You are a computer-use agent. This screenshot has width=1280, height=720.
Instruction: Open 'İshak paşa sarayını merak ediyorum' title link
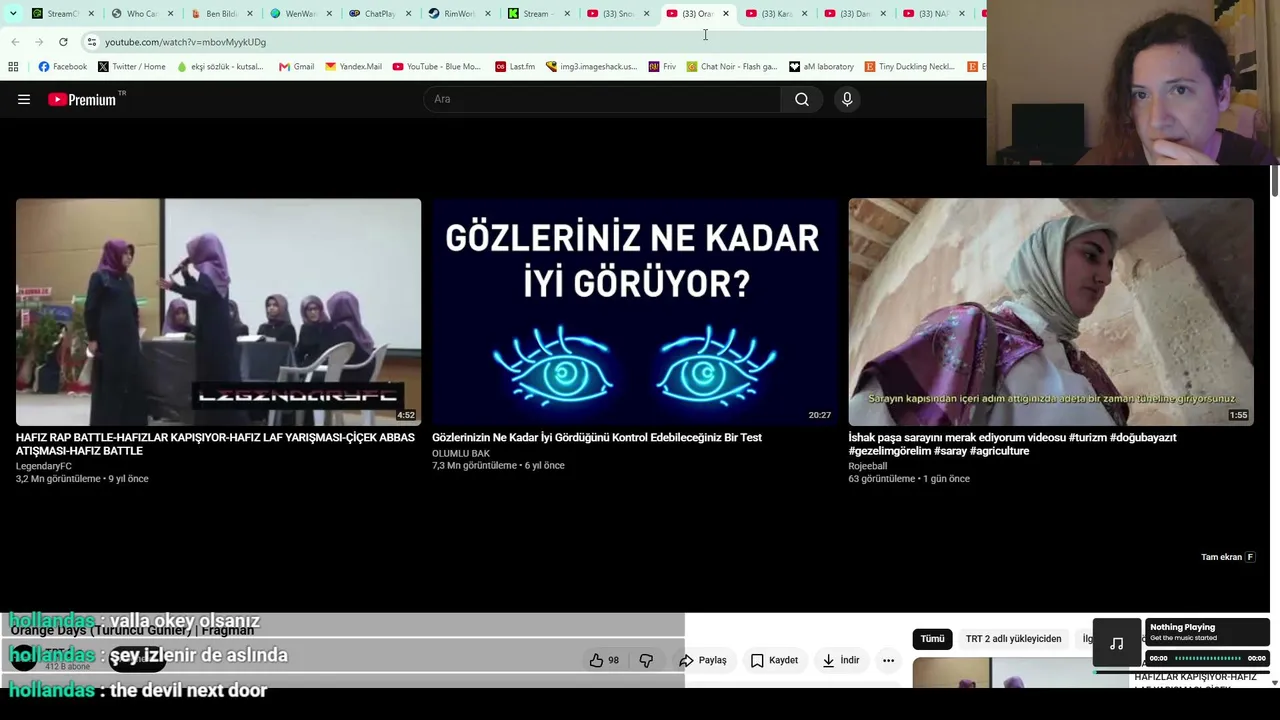[1012, 444]
